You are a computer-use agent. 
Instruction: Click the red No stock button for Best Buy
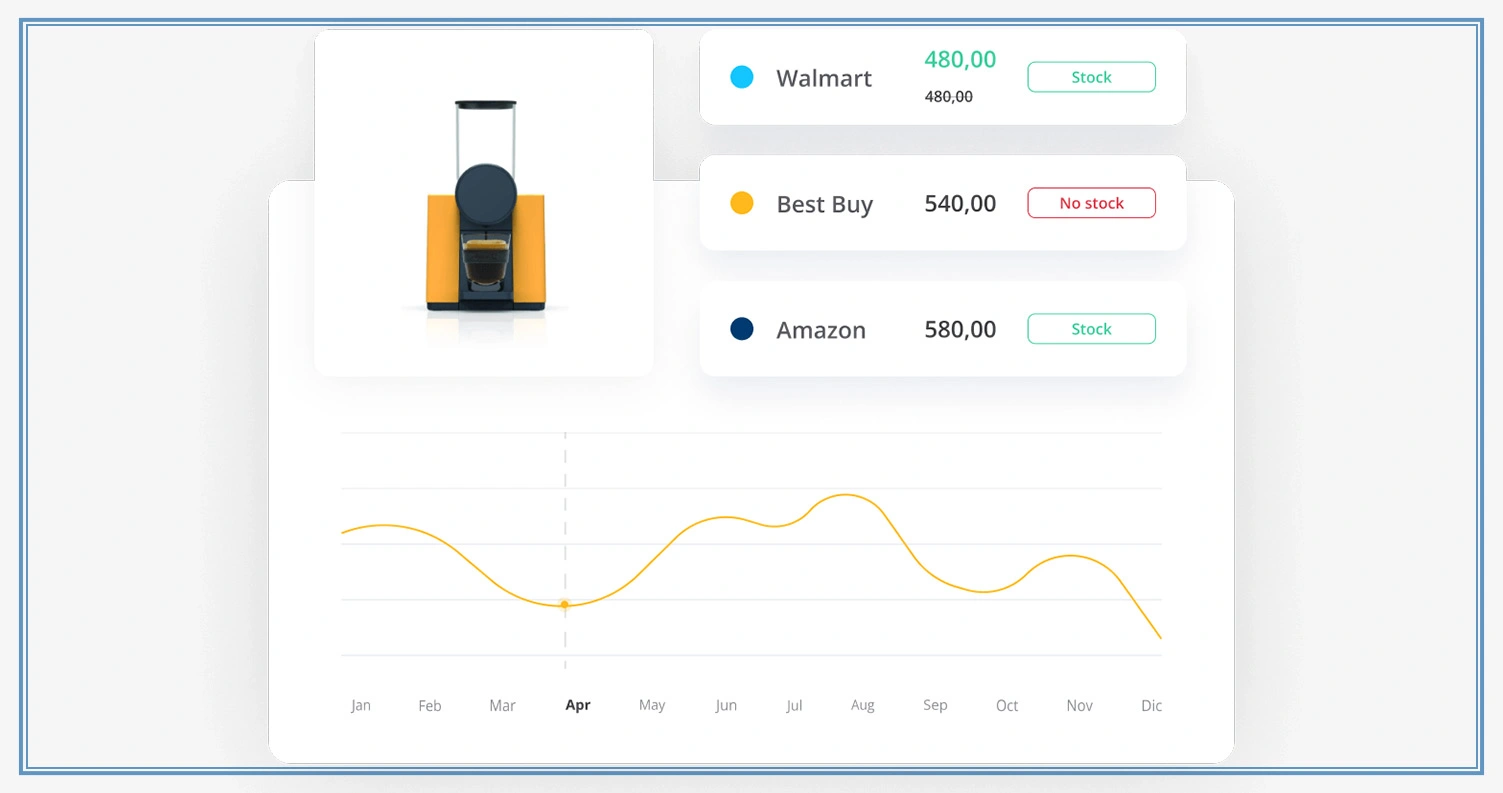click(1091, 203)
